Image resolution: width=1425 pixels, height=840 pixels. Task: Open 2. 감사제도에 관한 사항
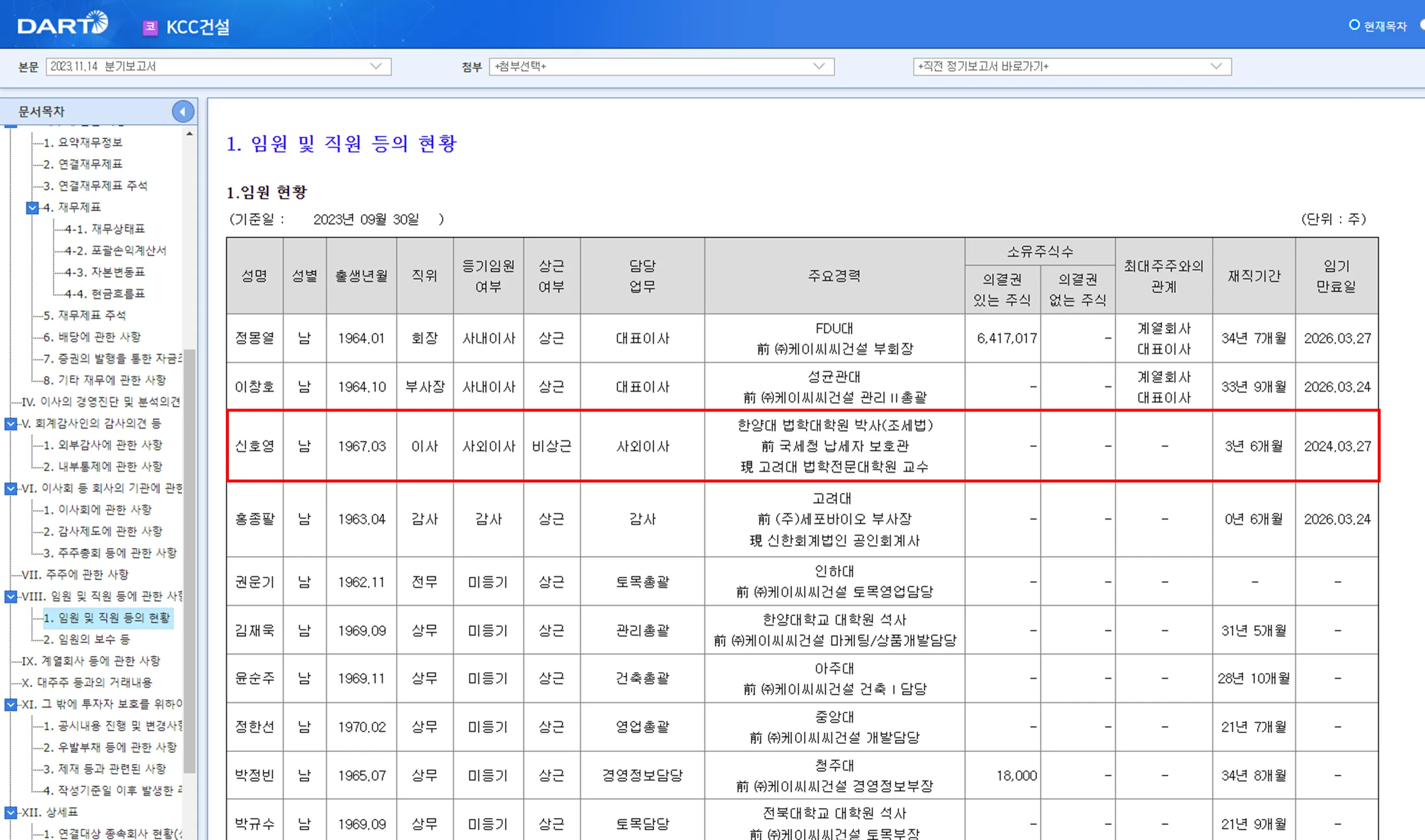103,531
